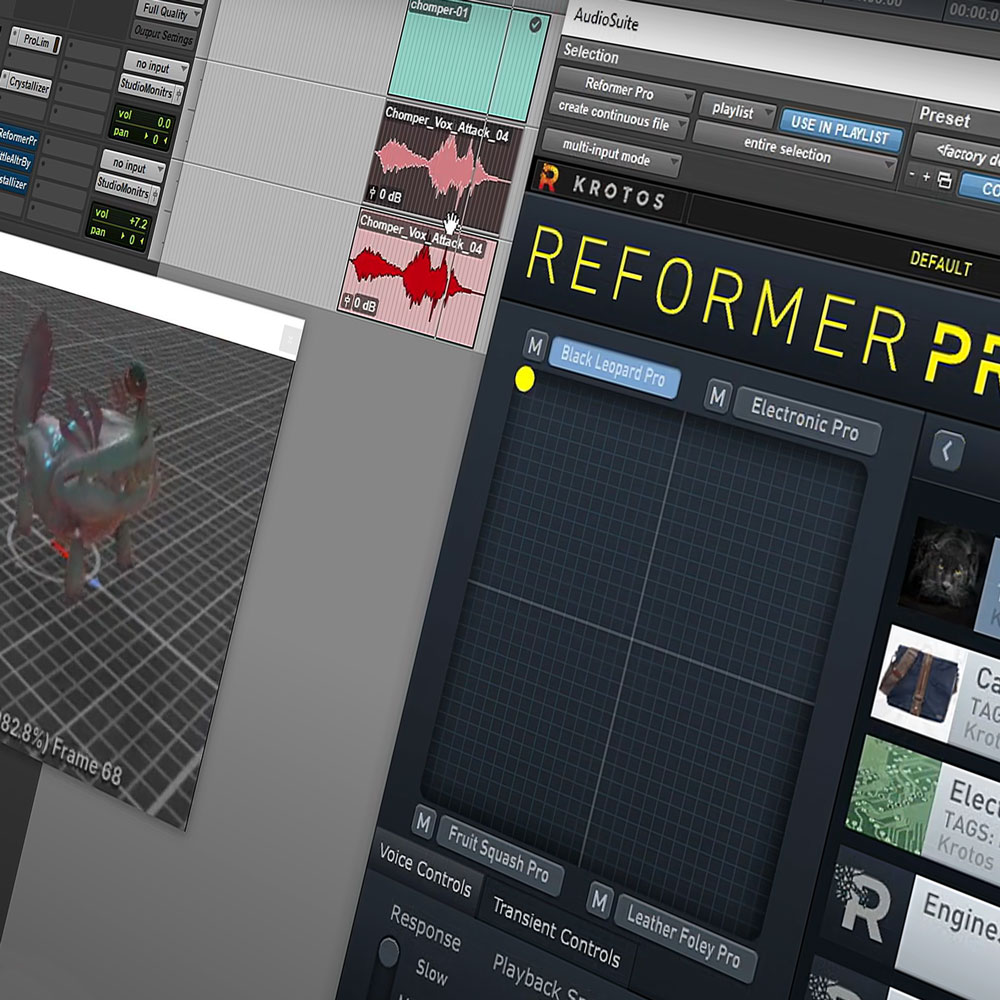Click the StudioMonitrs output on vol 0.0 track

(x=146, y=88)
